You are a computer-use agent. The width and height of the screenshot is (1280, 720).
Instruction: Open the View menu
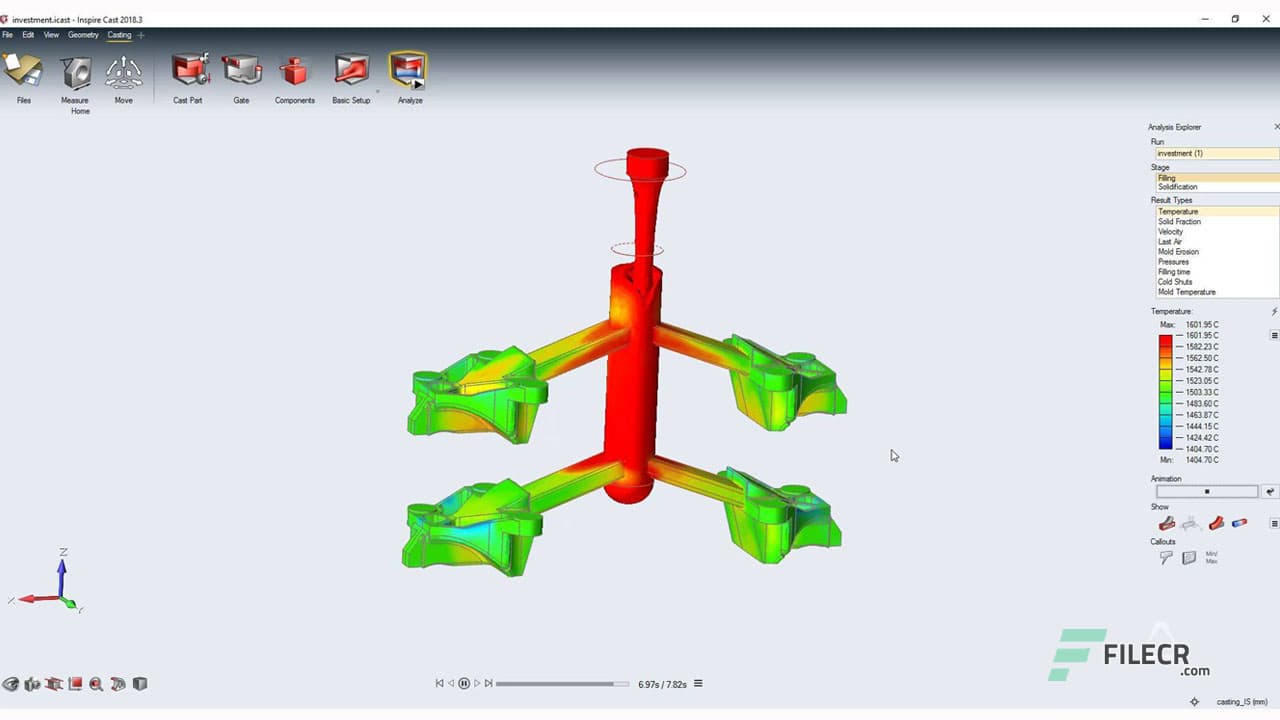pyautogui.click(x=51, y=35)
